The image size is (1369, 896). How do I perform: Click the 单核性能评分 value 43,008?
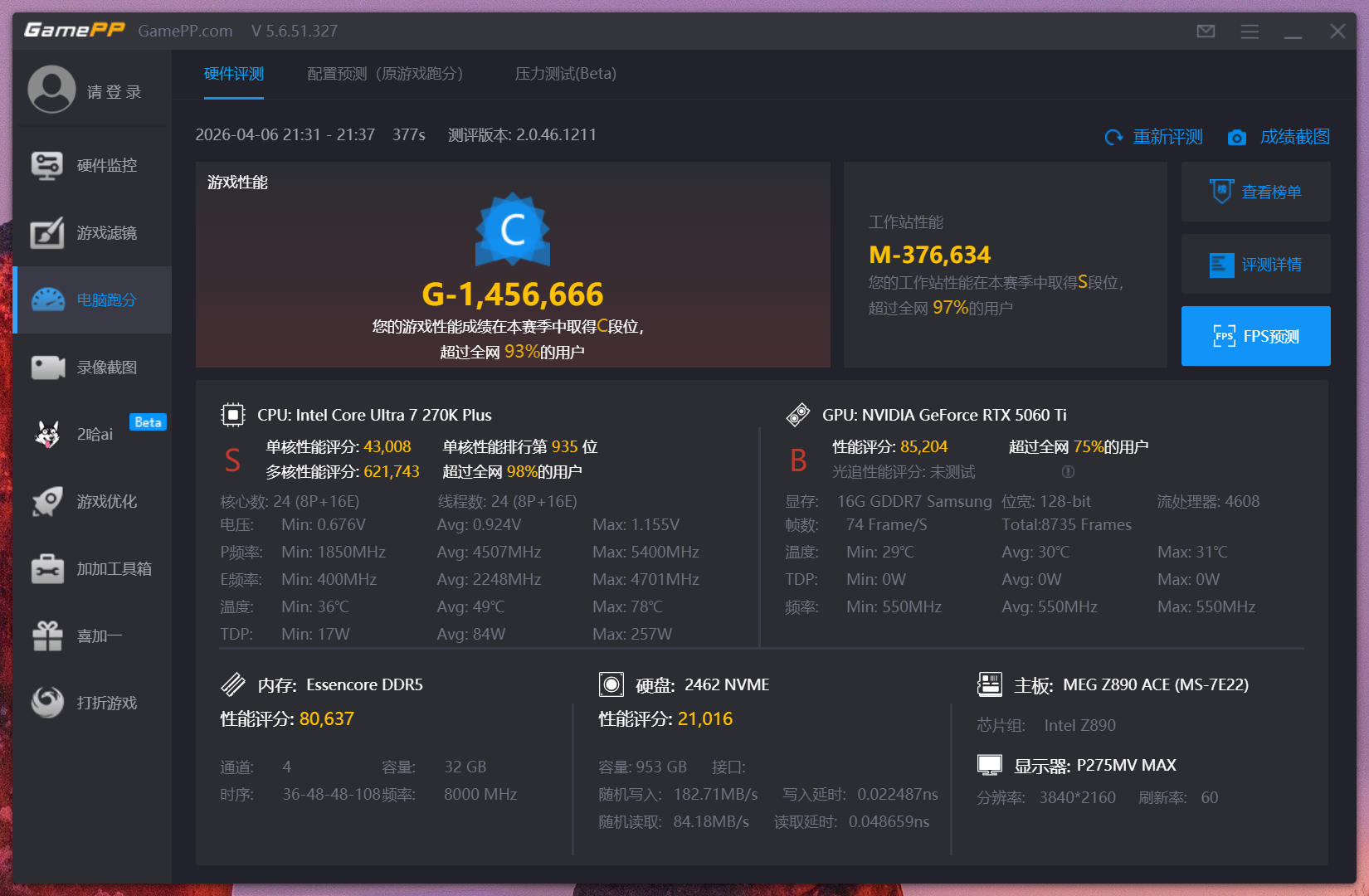click(x=387, y=446)
